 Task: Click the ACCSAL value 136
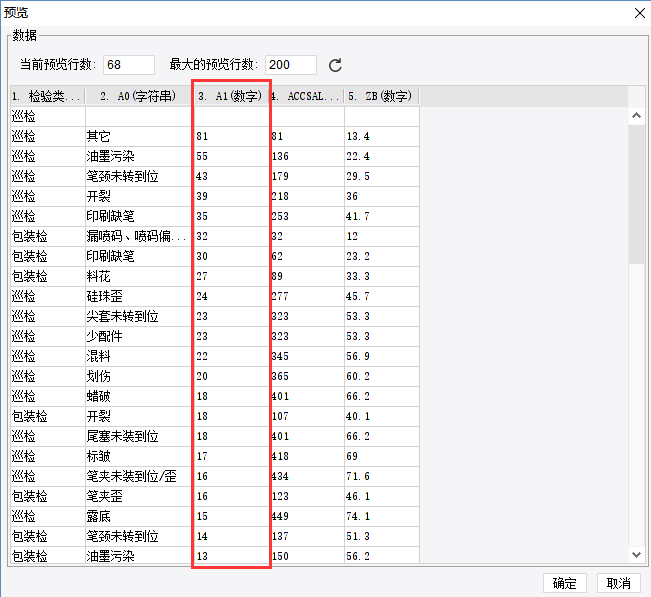(x=306, y=156)
